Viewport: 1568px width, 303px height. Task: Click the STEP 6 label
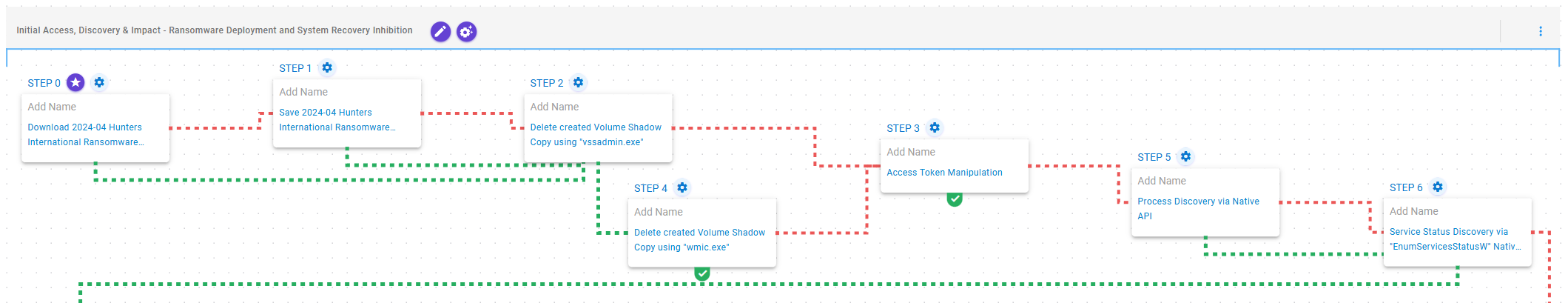[x=1406, y=187]
